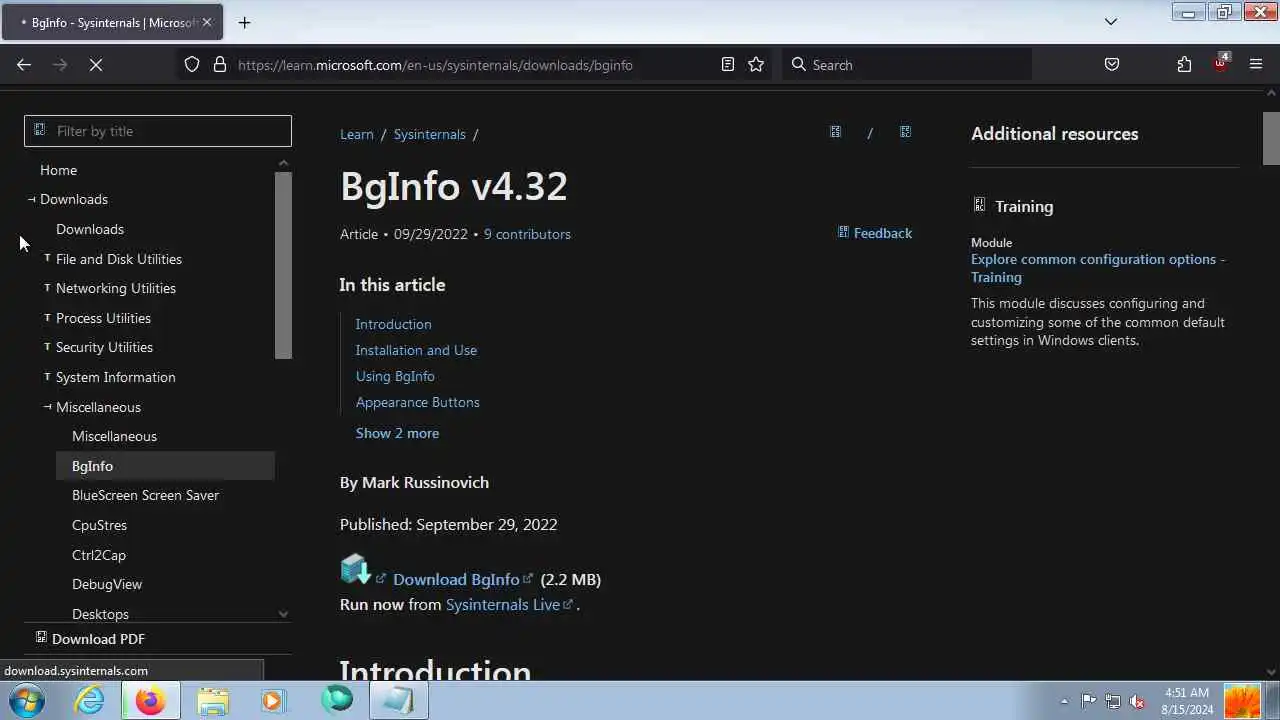Expand in-article list with Show 2 more
The width and height of the screenshot is (1280, 720).
pyautogui.click(x=397, y=433)
